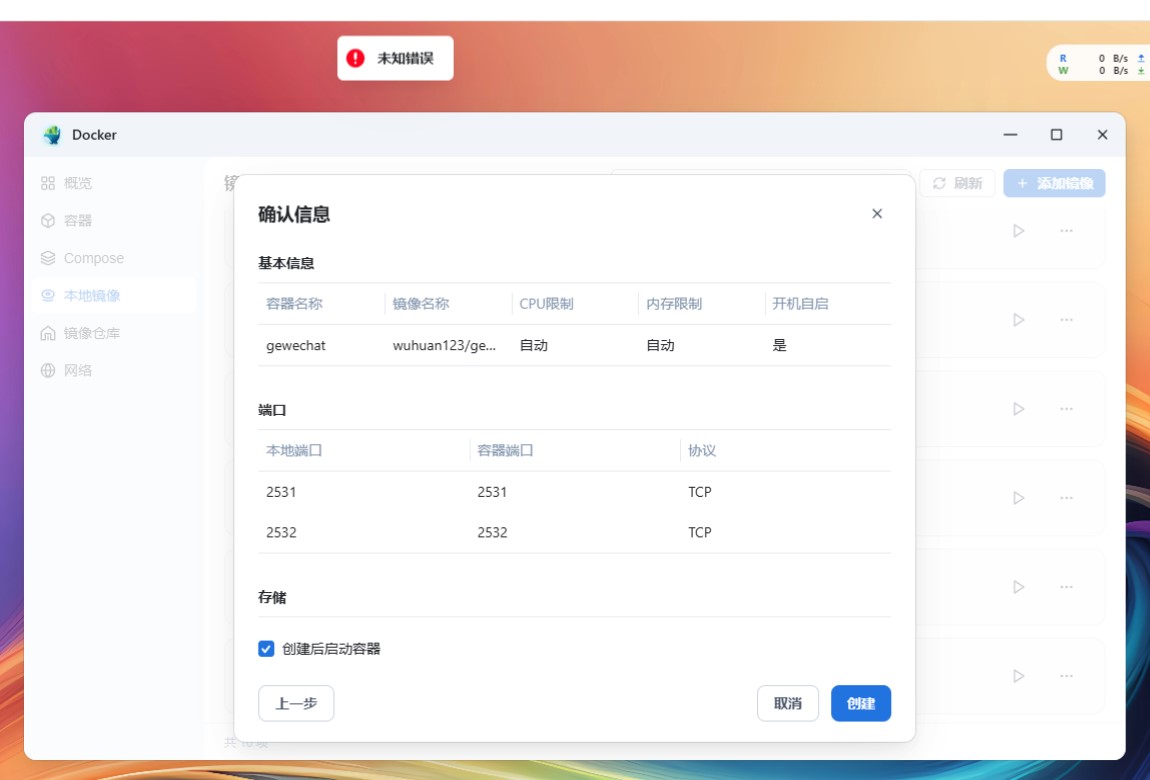1150x780 pixels.
Task: Click the 概览 grid icon
Action: [48, 183]
